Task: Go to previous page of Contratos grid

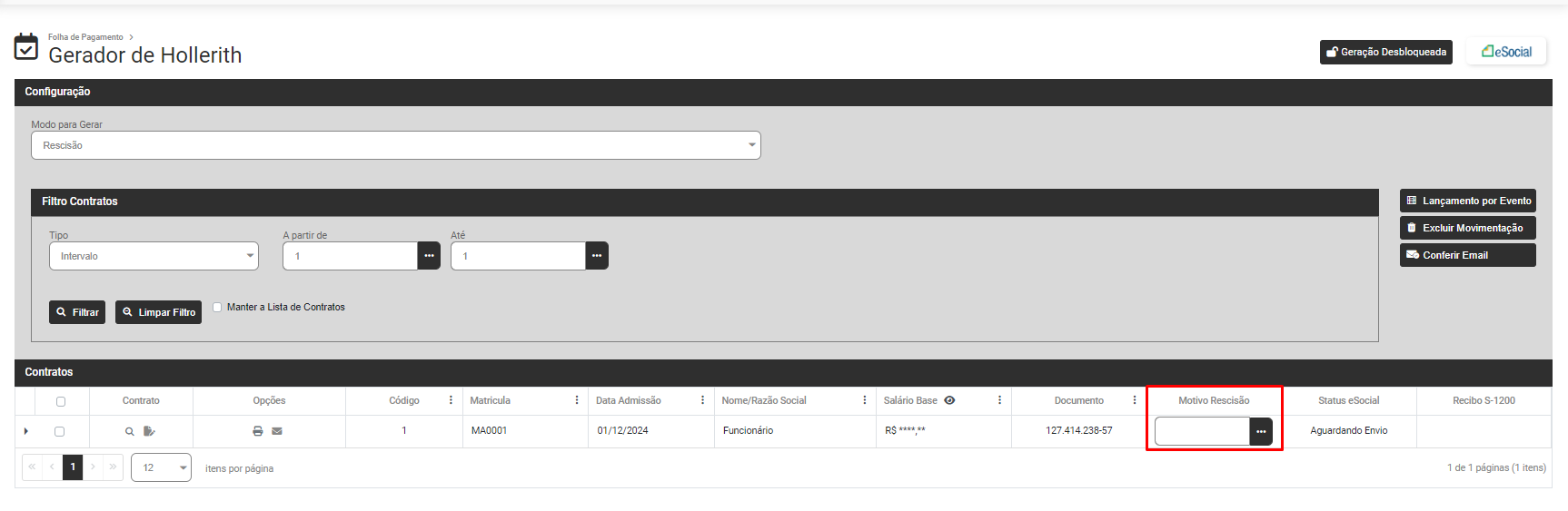Action: pyautogui.click(x=52, y=467)
